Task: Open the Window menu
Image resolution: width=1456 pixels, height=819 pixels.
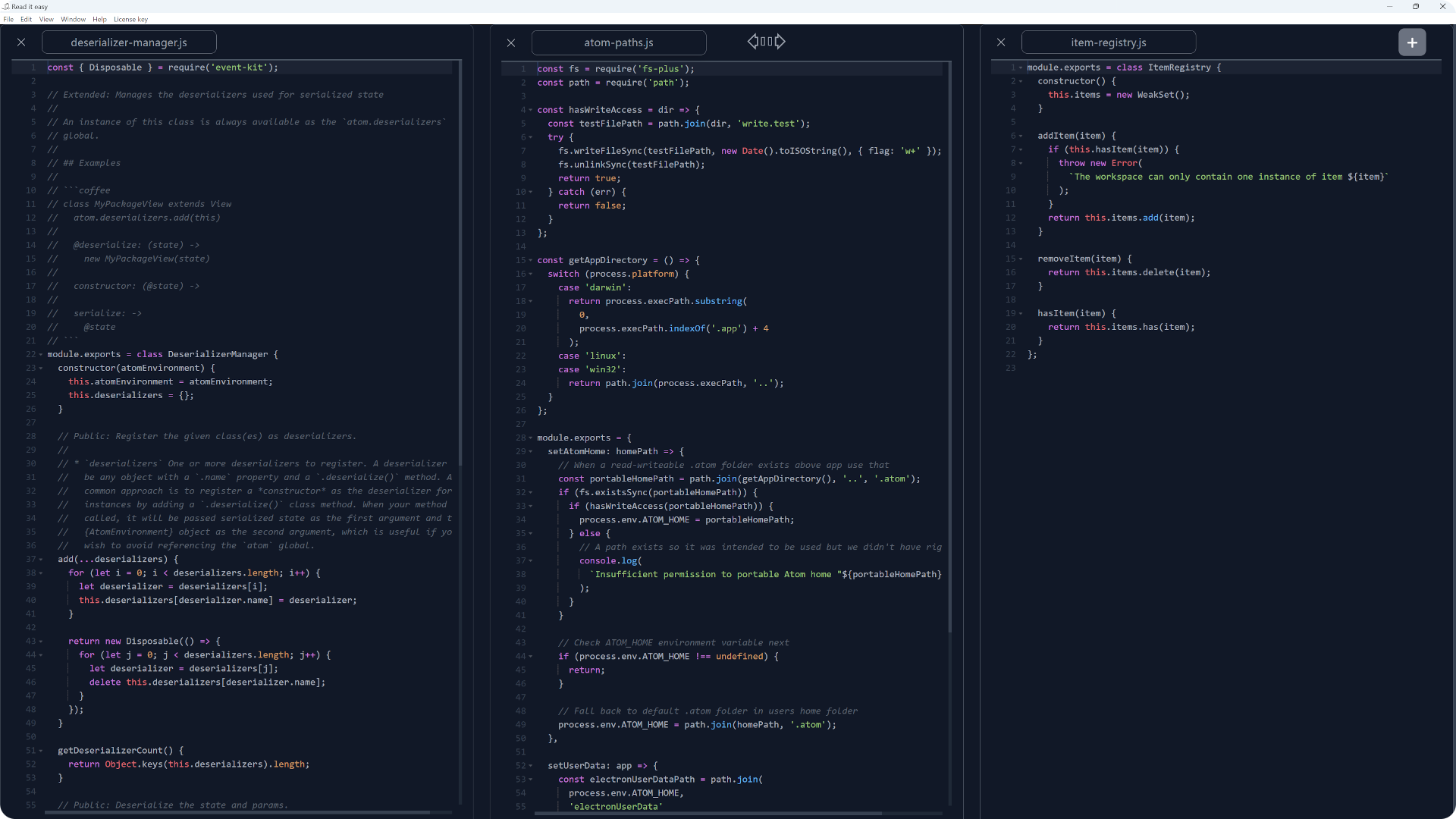Action: point(74,19)
